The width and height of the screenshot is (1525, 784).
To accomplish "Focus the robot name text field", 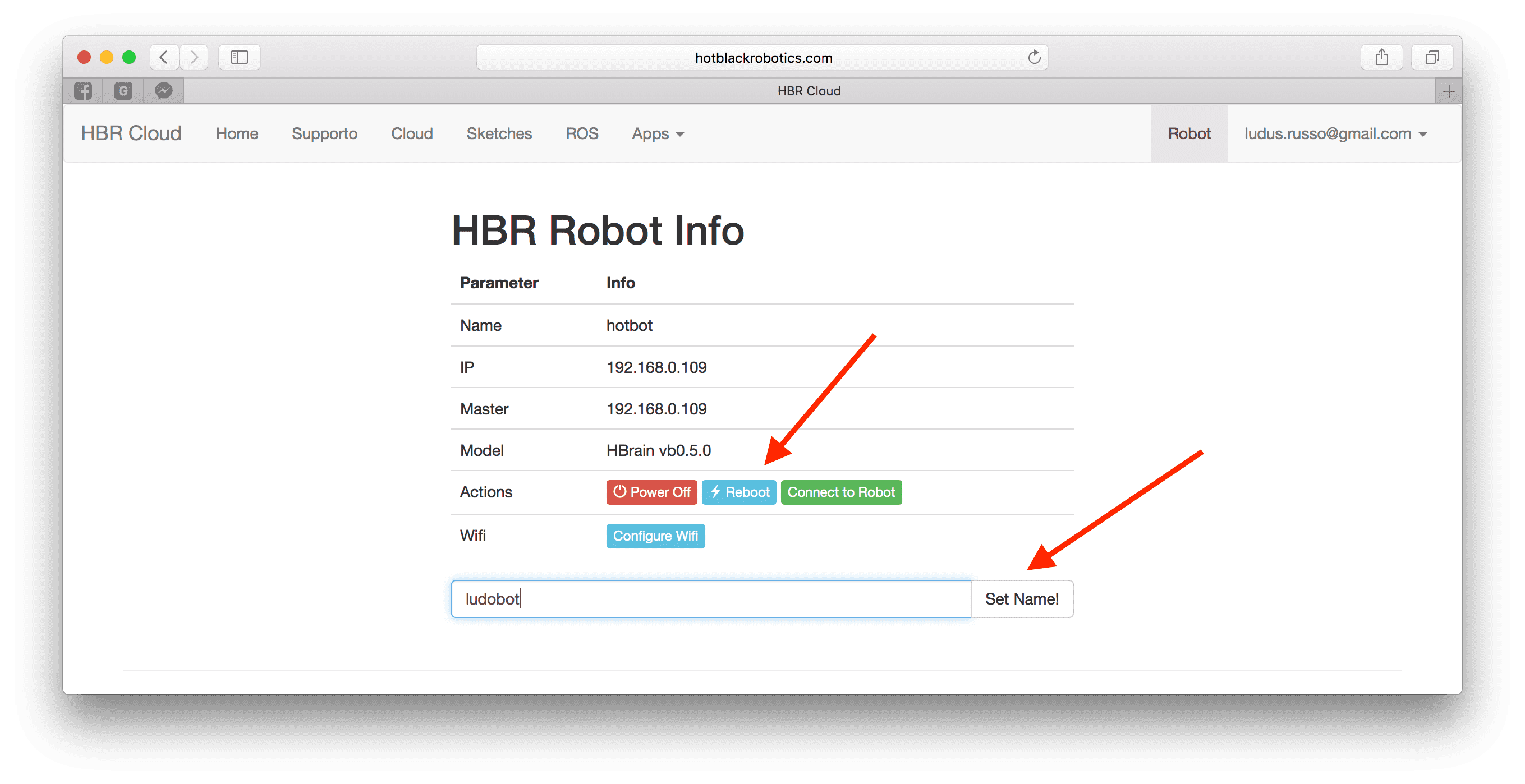I will click(710, 599).
